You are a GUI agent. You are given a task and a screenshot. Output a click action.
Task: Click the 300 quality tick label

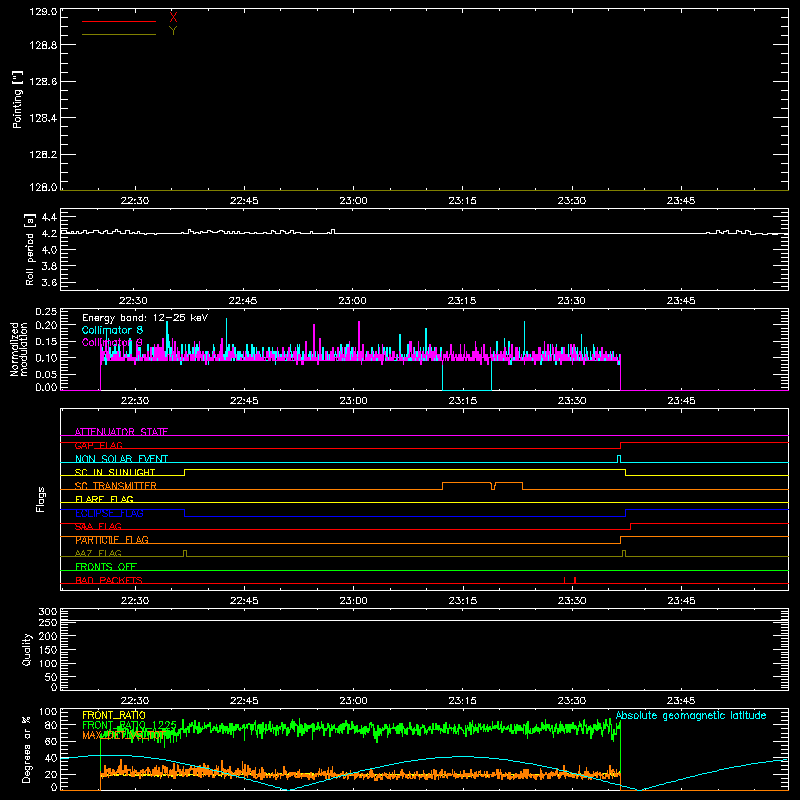tap(48, 612)
